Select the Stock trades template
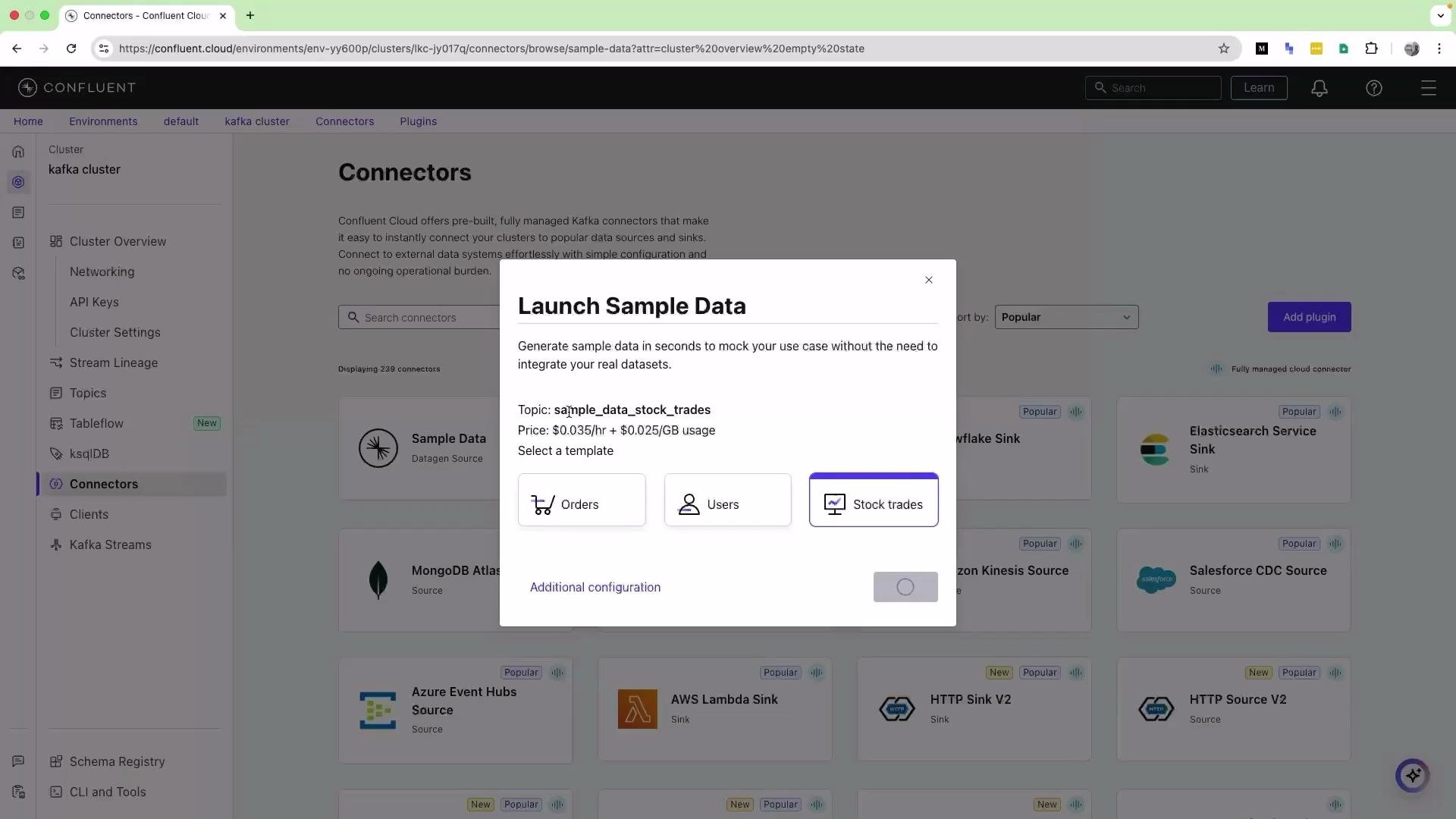Viewport: 1456px width, 819px height. (x=874, y=500)
